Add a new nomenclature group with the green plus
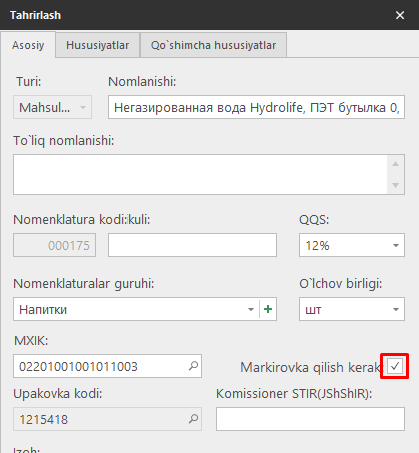419x453 pixels. 268,309
